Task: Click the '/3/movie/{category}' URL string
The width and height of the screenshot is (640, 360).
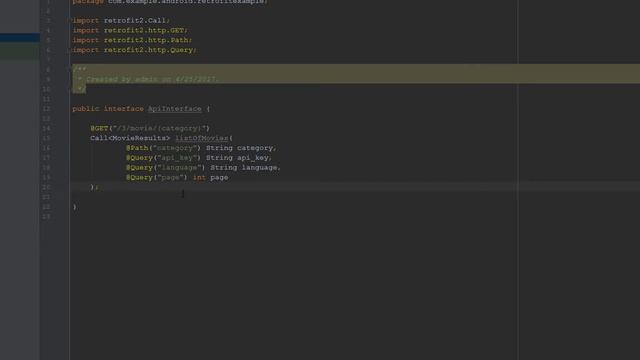Action: coord(159,128)
